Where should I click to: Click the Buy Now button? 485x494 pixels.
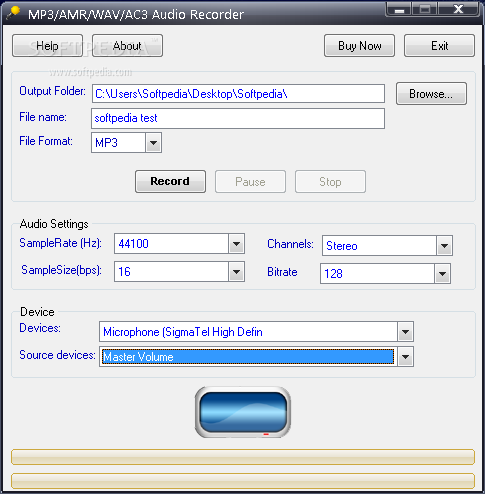pos(359,46)
